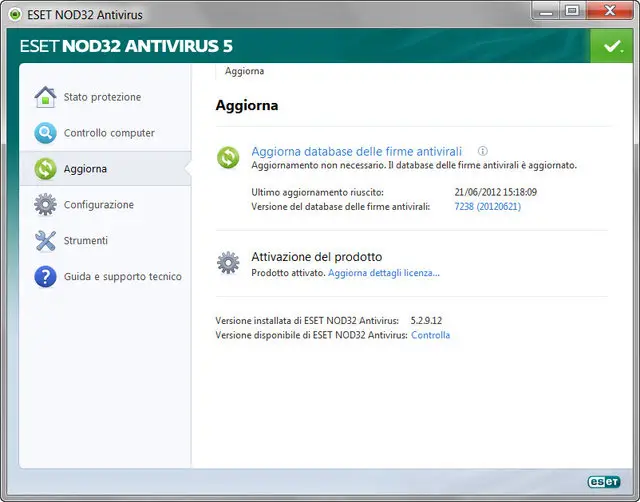The width and height of the screenshot is (640, 502).
Task: Click the date 21/06/2012 15:18:09
Action: pyautogui.click(x=496, y=192)
